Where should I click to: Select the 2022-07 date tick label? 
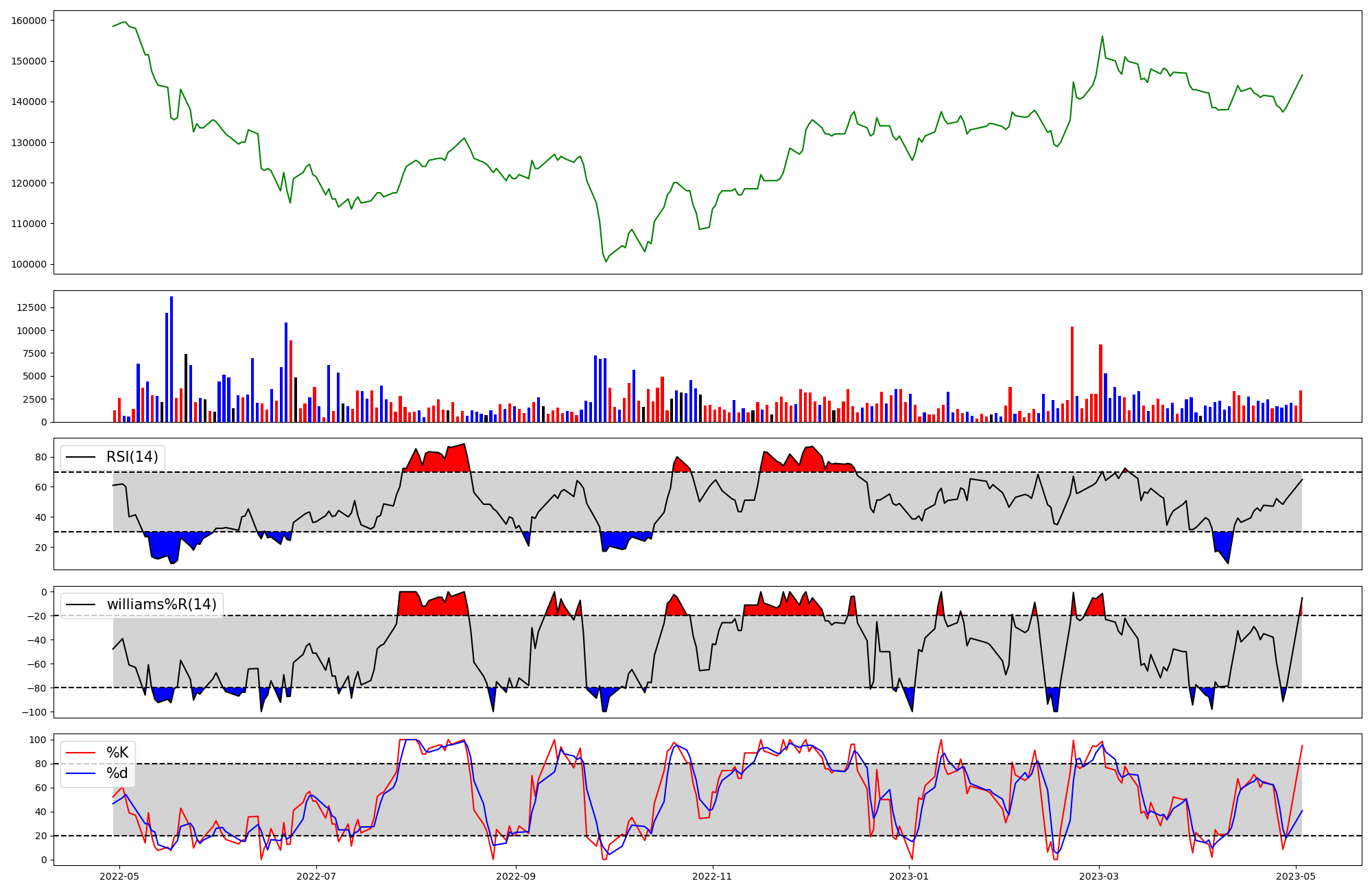point(316,876)
